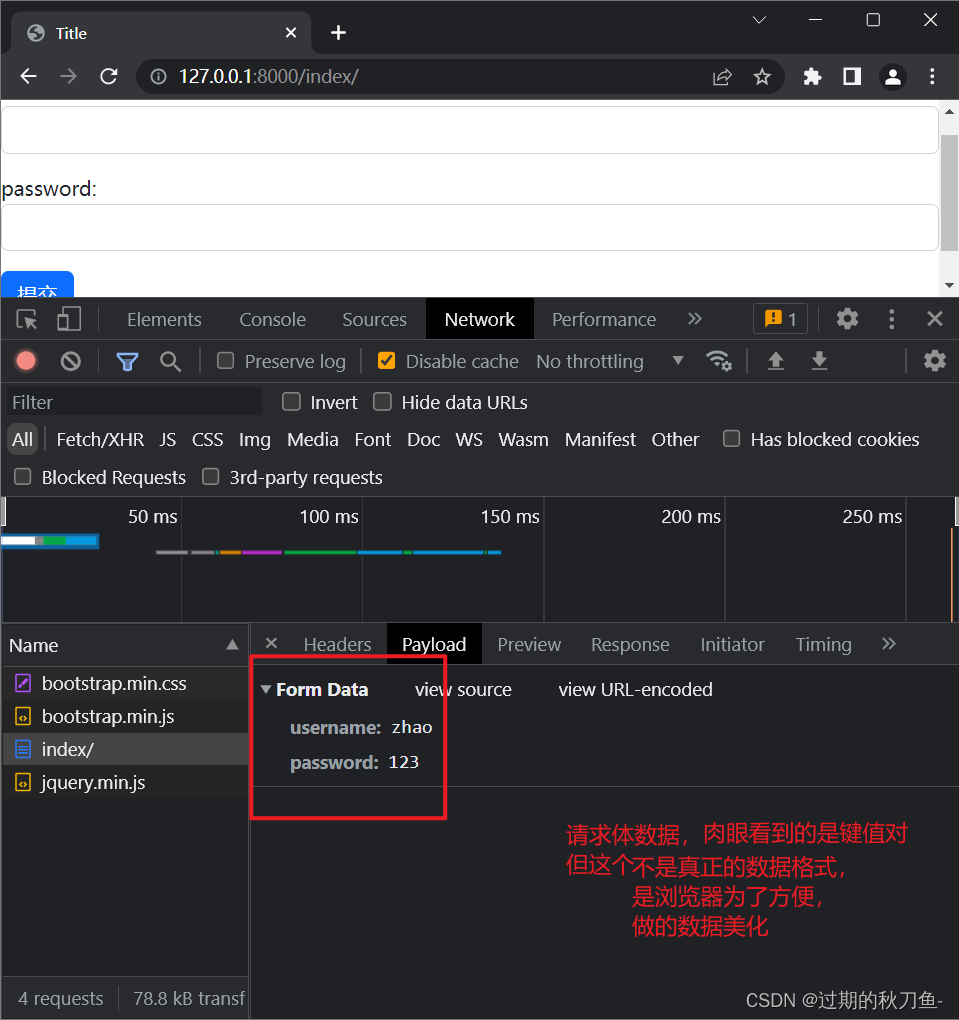Click the page vertical scrollbar thumb
959x1020 pixels.
click(949, 193)
